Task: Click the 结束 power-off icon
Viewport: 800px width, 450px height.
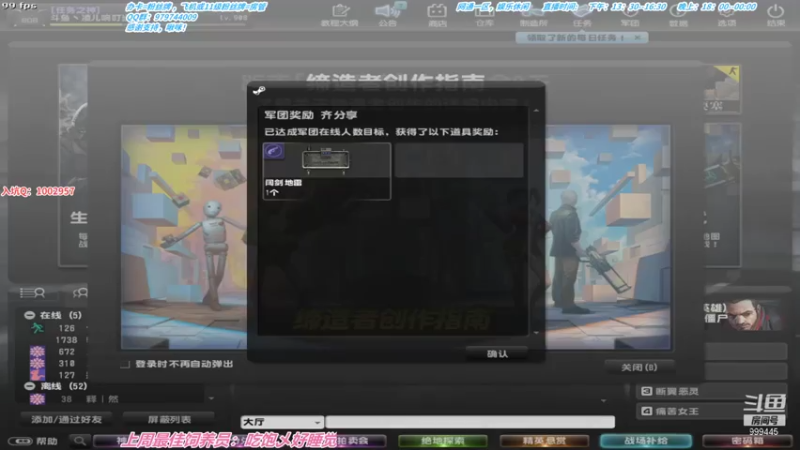Action: 776,15
